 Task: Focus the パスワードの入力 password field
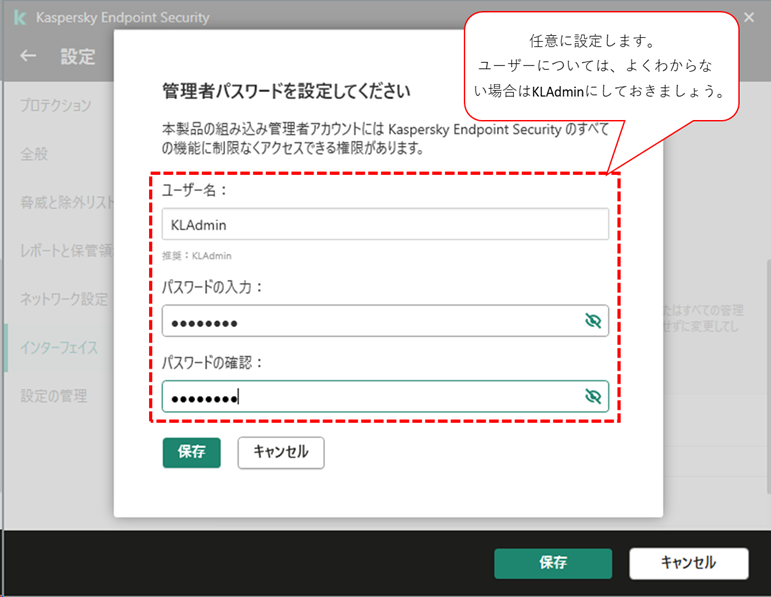386,321
